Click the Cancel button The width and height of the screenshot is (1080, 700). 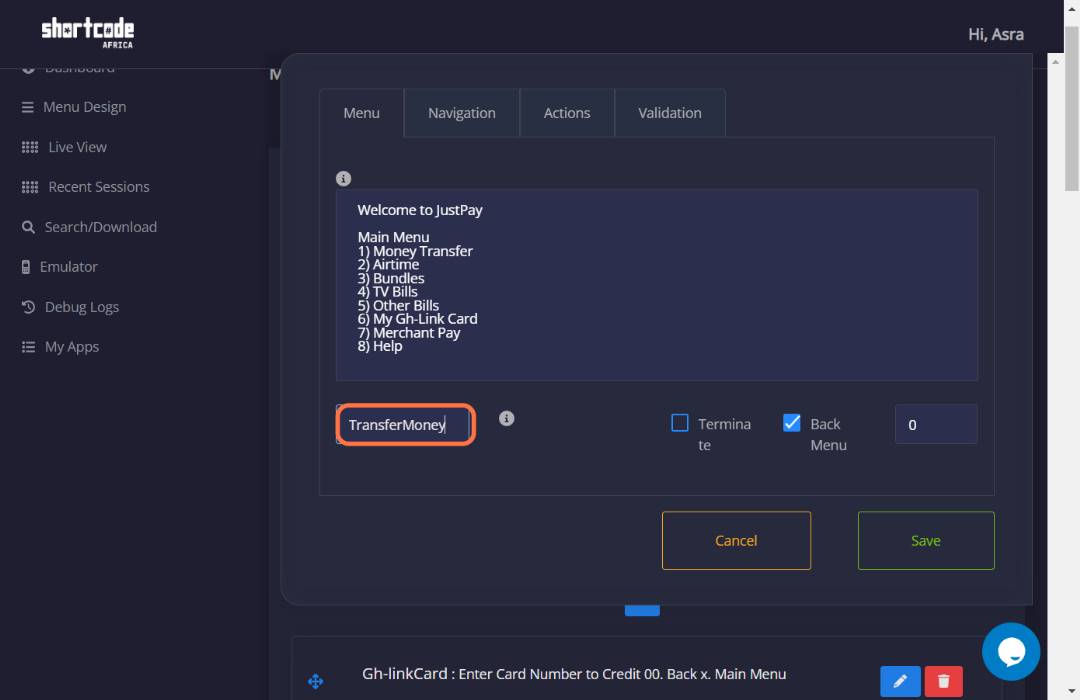click(736, 540)
